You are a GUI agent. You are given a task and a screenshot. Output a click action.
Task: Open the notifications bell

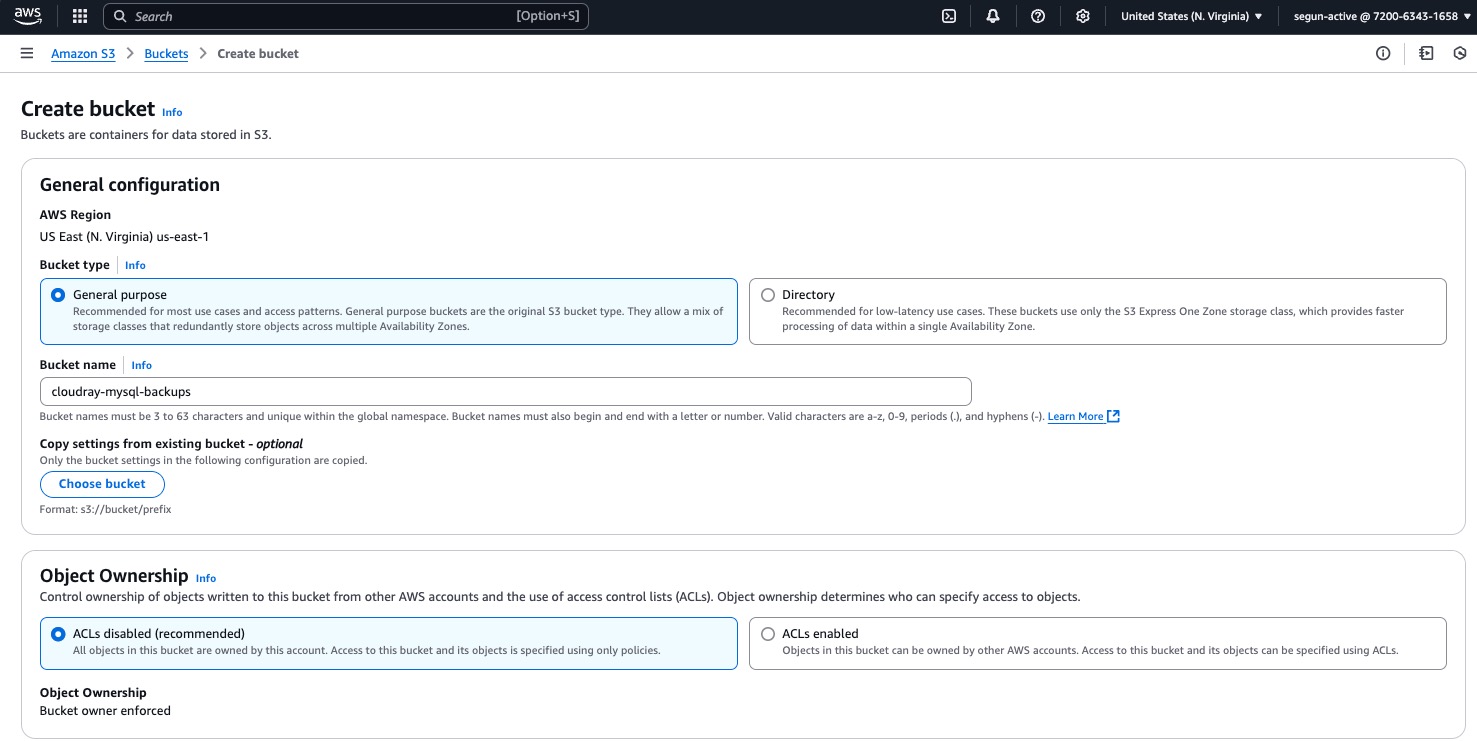[x=992, y=16]
